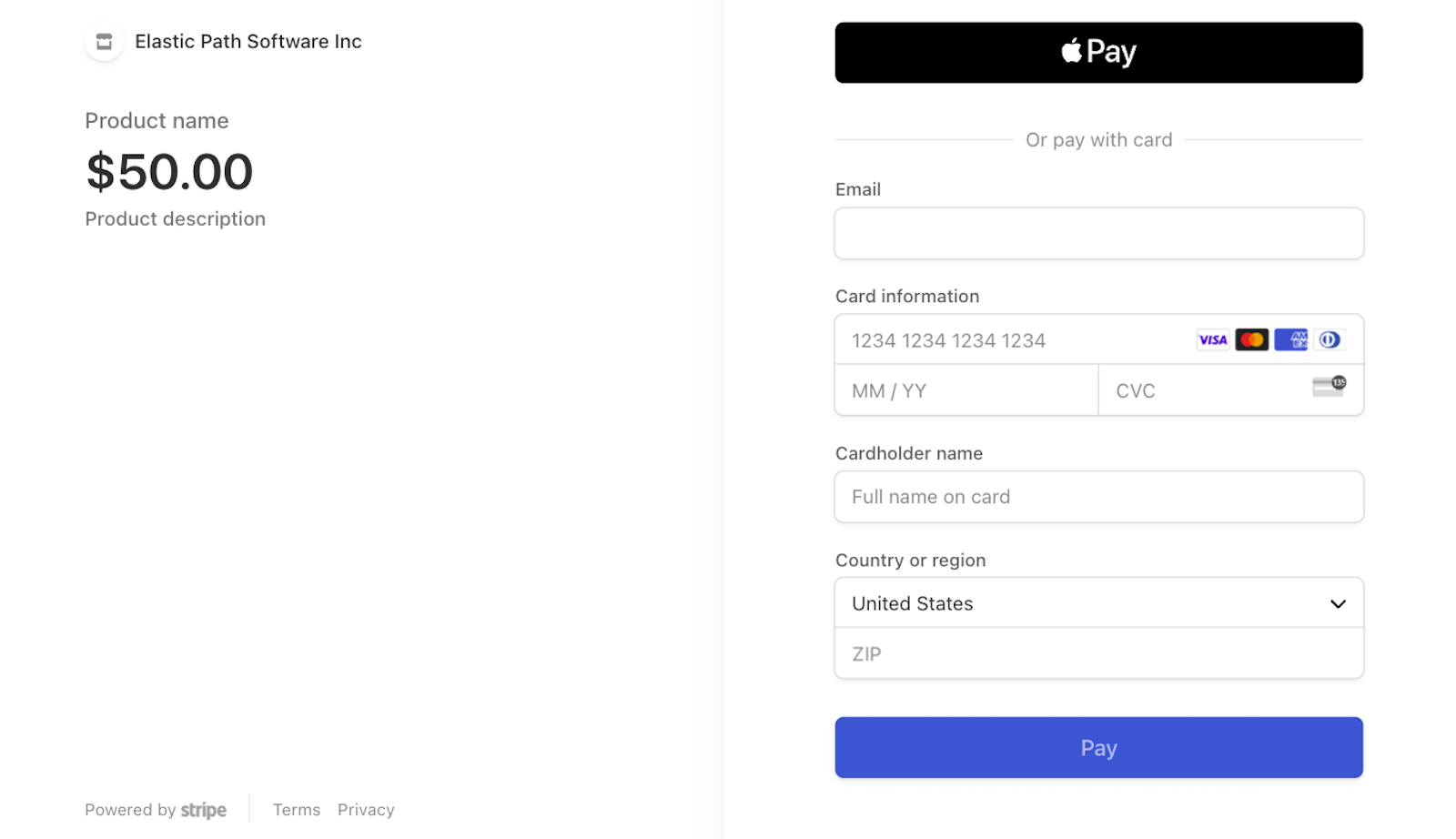Click the Stripe logo
This screenshot has height=839, width=1456.
point(203,809)
